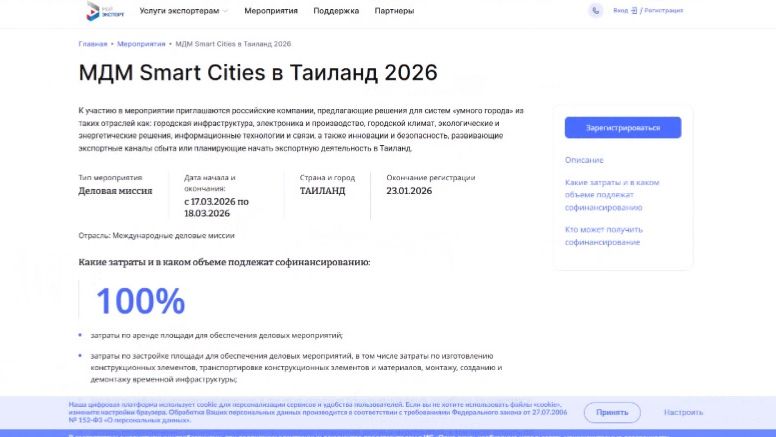Jump to Какие затраты подлежат софинансированию link

pyautogui.click(x=612, y=195)
